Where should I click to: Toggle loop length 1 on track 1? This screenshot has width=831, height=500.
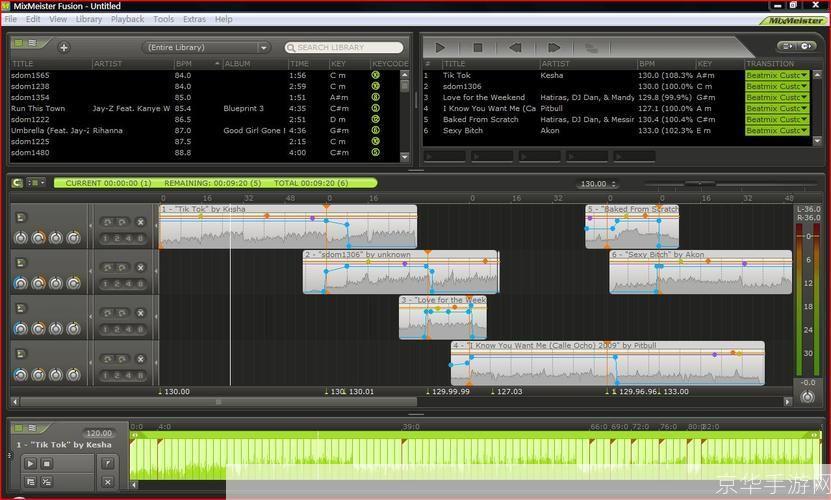(105, 239)
